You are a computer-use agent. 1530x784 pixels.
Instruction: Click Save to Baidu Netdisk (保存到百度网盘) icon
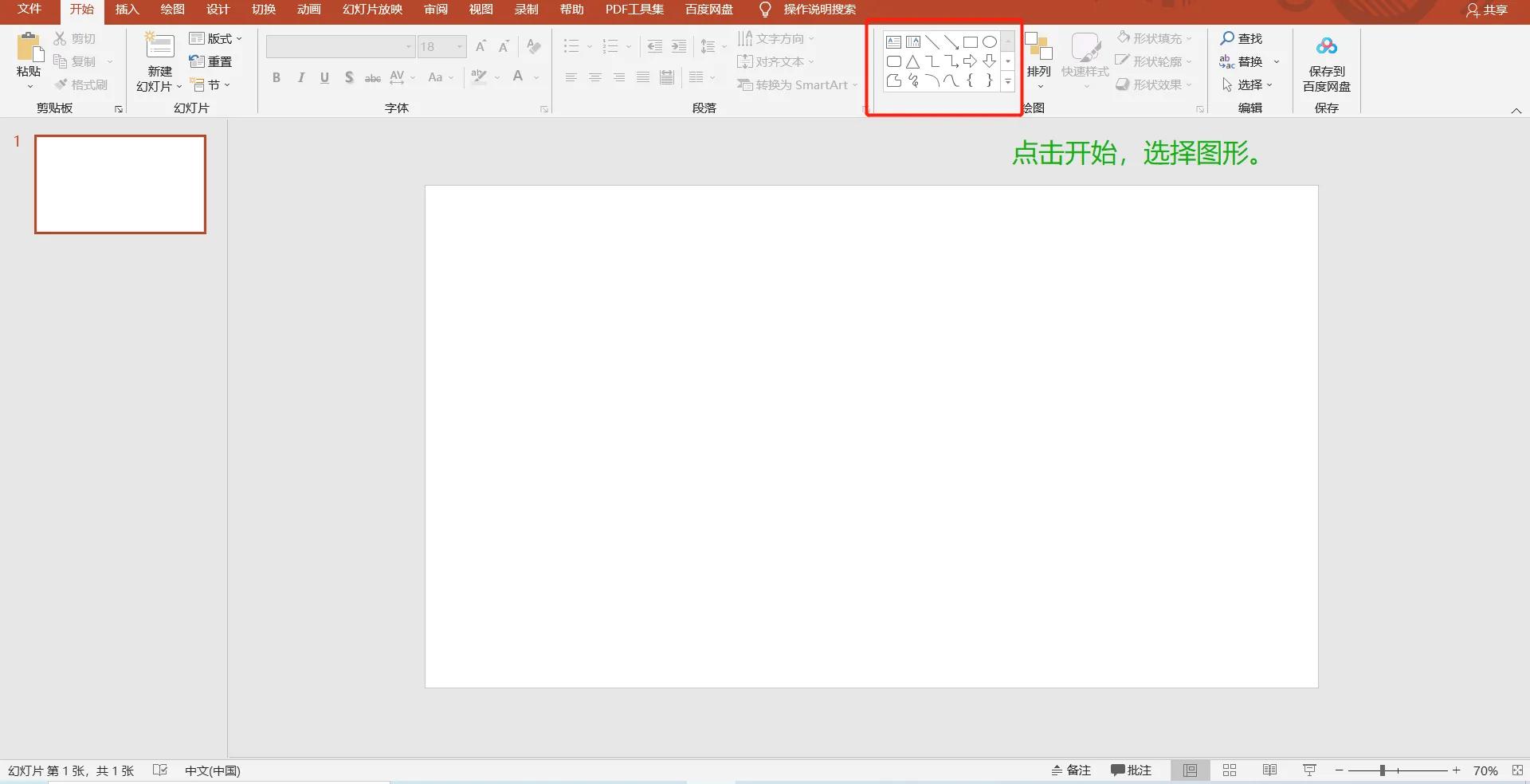[x=1327, y=47]
